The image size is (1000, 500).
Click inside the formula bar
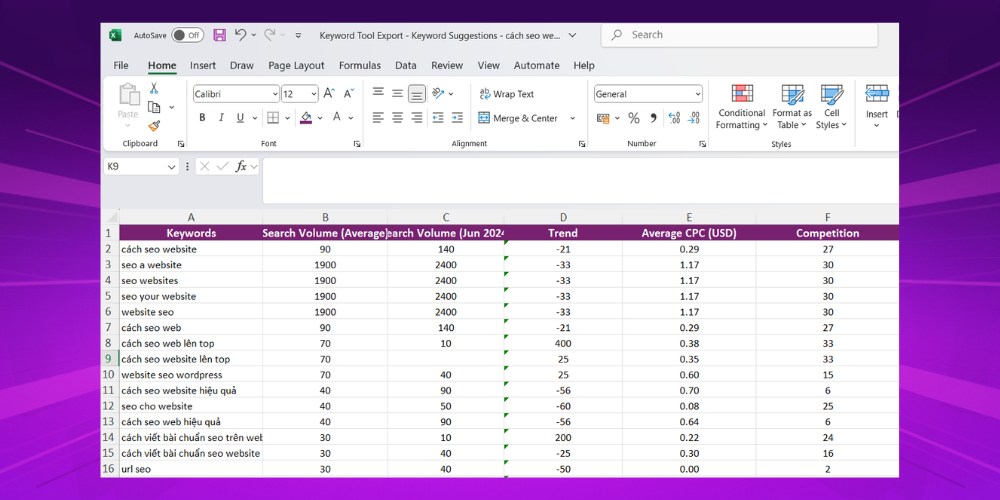point(580,180)
